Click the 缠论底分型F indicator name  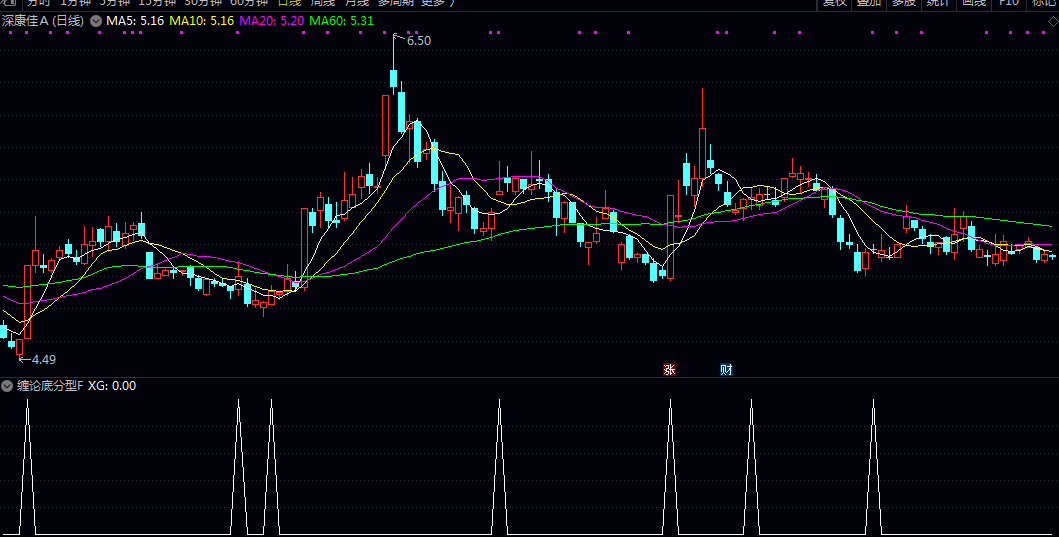coord(50,386)
